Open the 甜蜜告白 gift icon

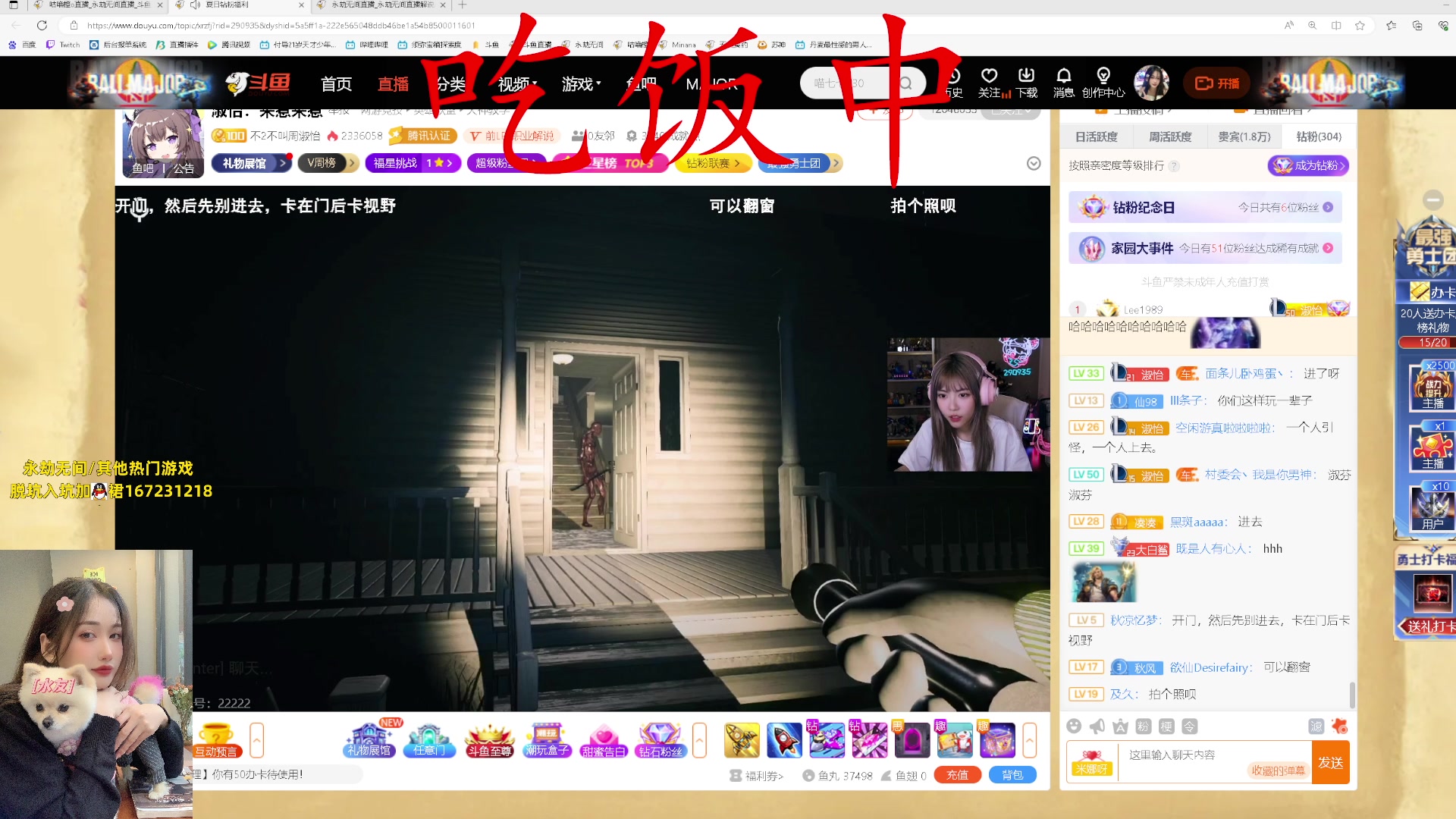click(604, 739)
